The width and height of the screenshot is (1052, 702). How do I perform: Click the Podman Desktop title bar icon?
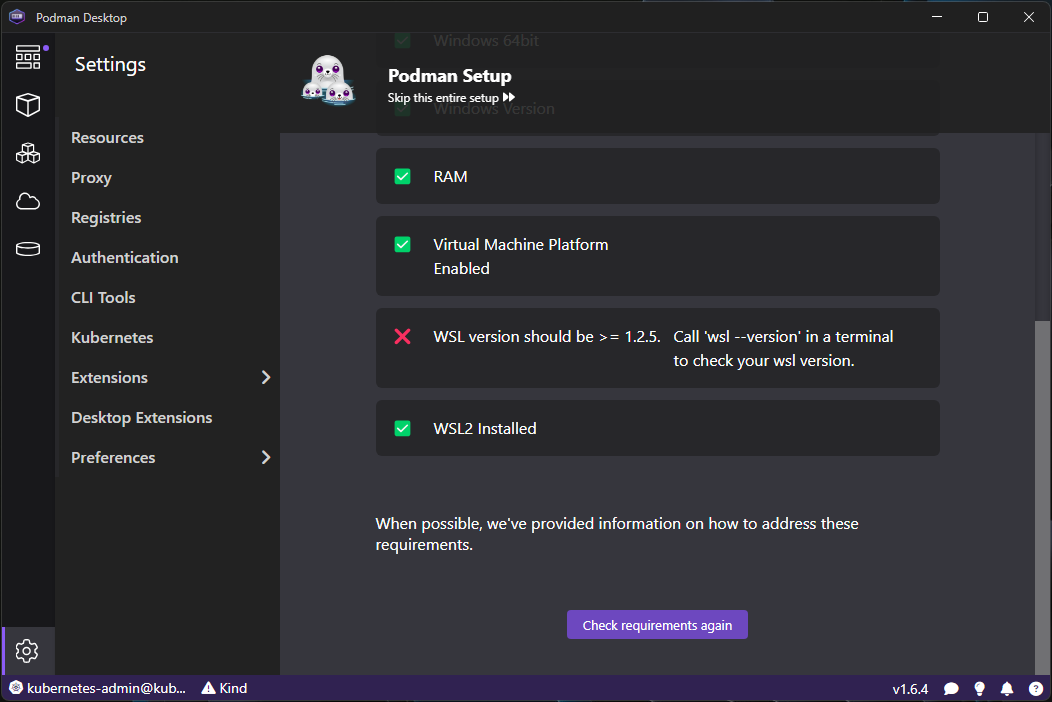[17, 17]
